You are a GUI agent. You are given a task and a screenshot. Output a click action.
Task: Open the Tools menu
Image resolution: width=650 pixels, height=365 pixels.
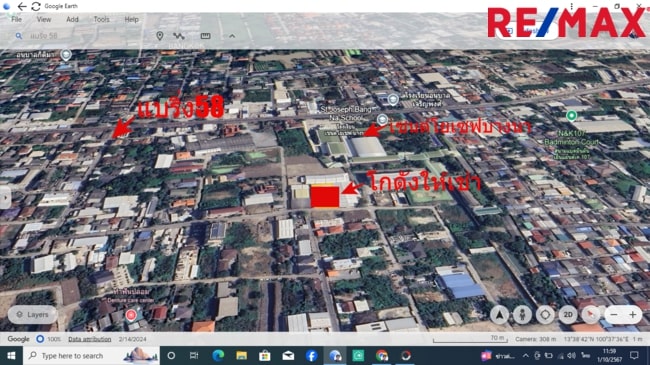tap(101, 19)
